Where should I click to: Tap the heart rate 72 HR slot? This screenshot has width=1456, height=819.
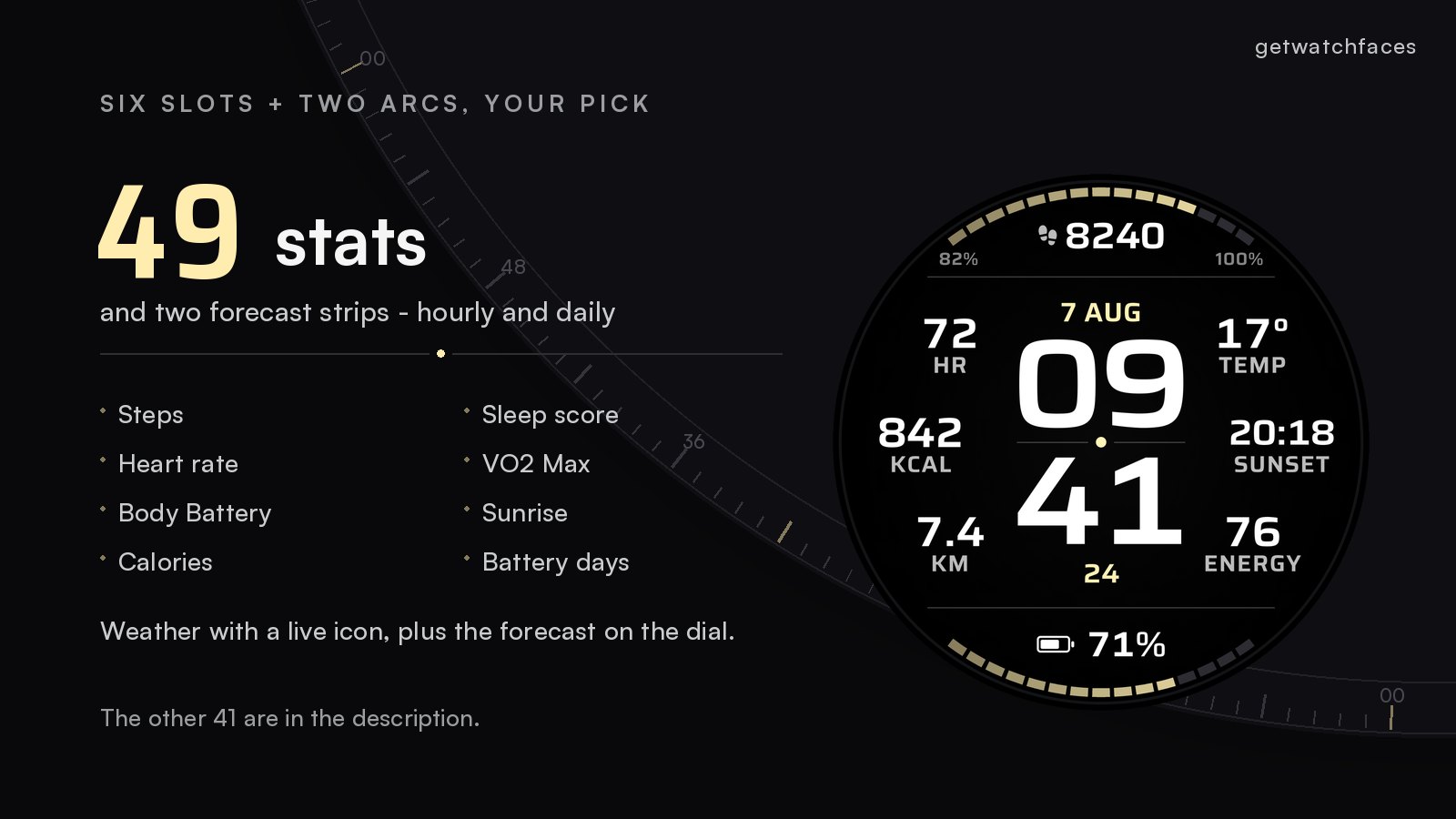(950, 346)
